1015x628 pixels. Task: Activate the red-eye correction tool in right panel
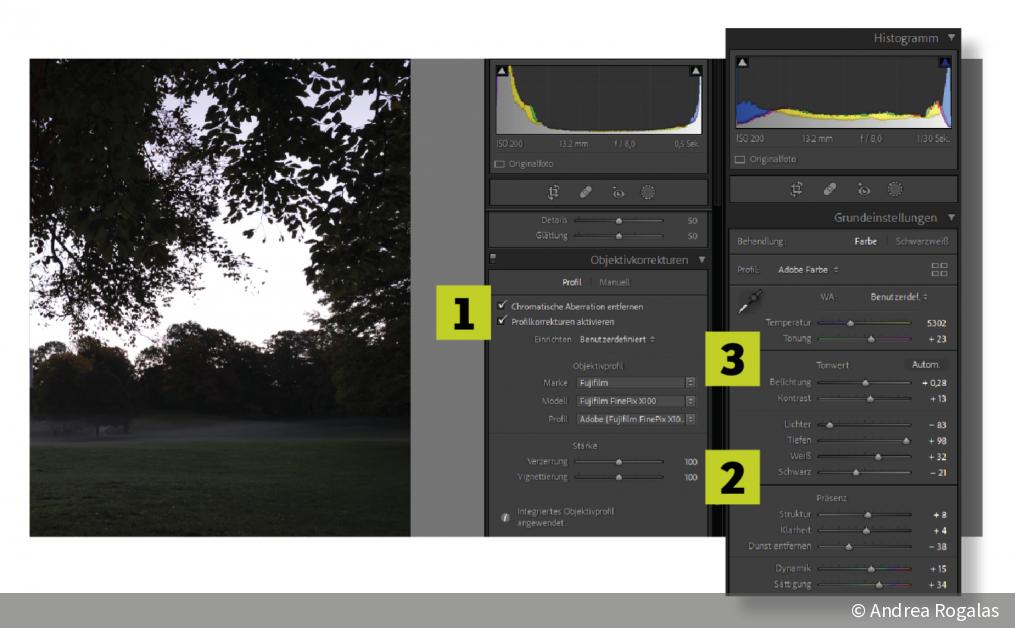pyautogui.click(x=863, y=188)
